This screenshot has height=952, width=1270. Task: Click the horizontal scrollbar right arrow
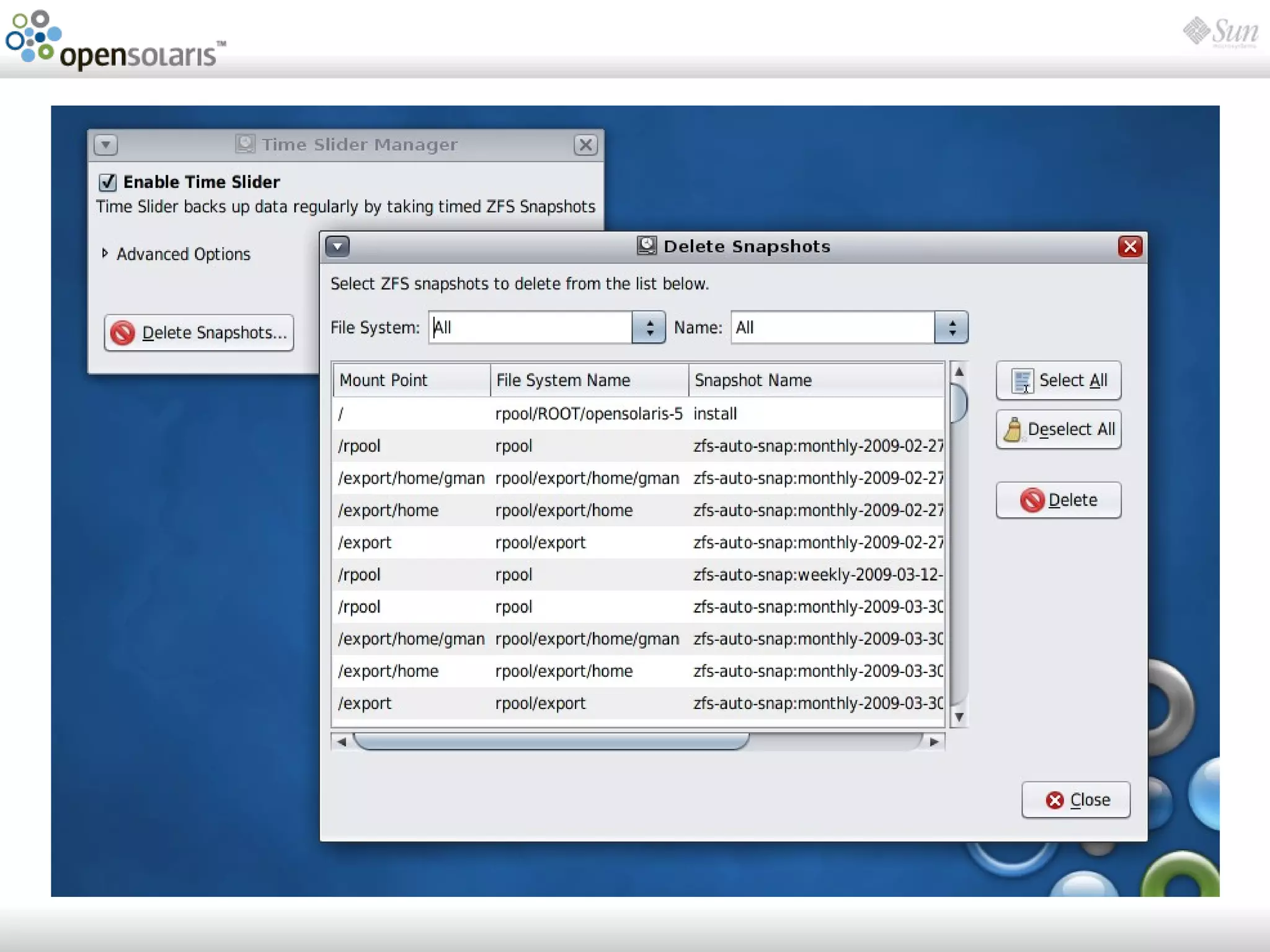934,741
